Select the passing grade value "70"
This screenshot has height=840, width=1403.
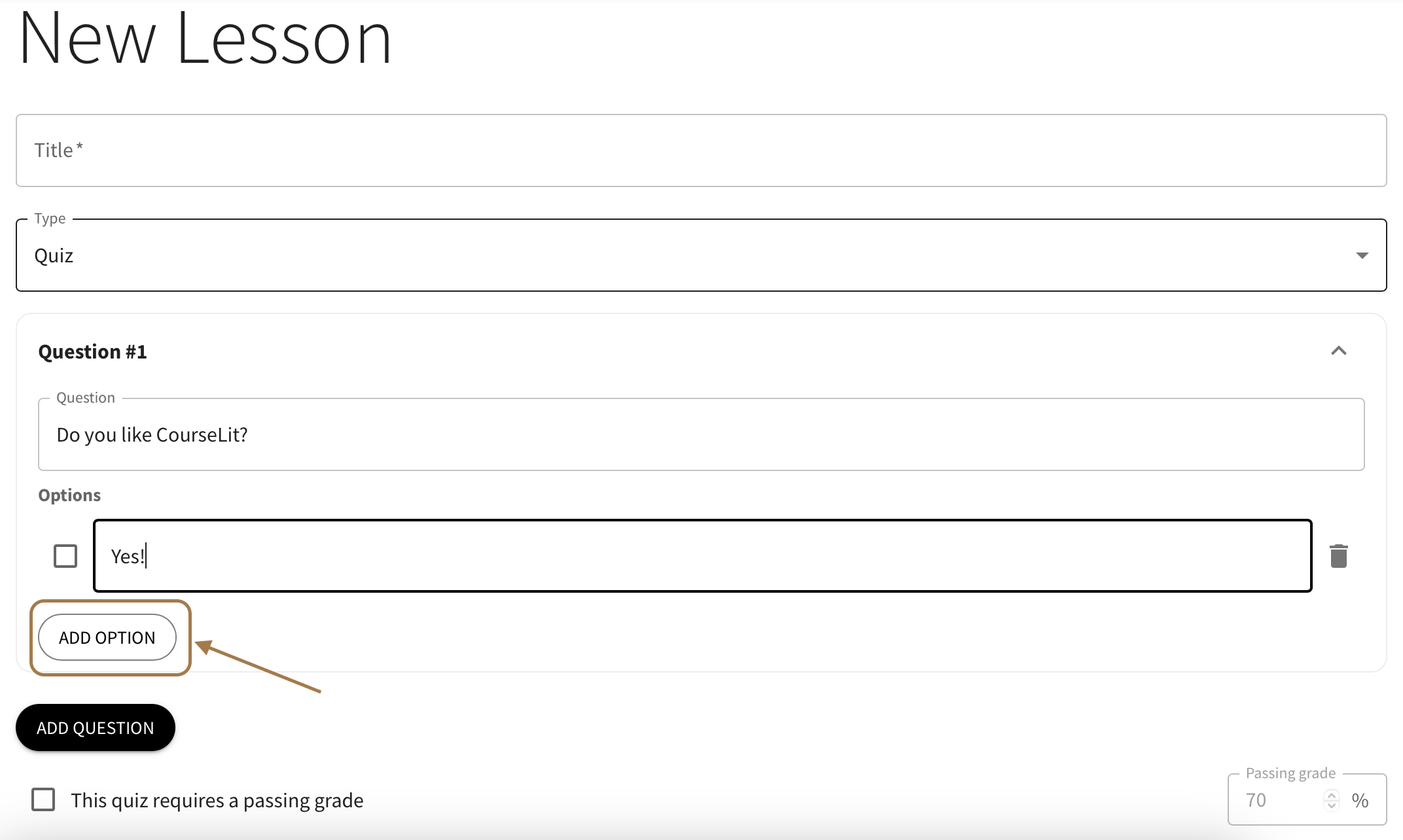1256,799
